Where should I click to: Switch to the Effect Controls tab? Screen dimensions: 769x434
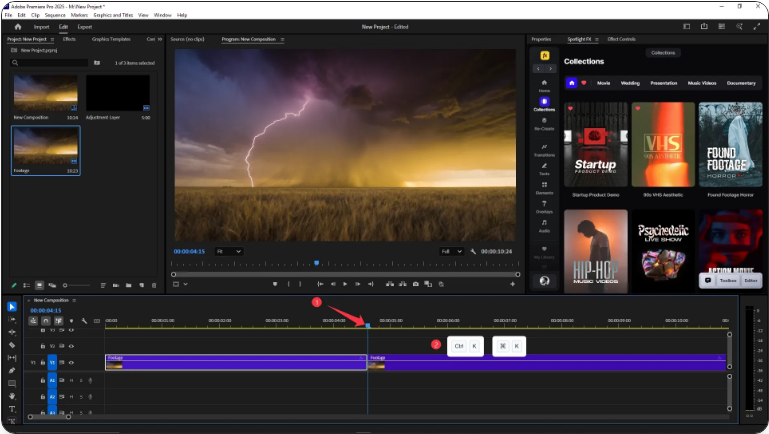[621, 39]
